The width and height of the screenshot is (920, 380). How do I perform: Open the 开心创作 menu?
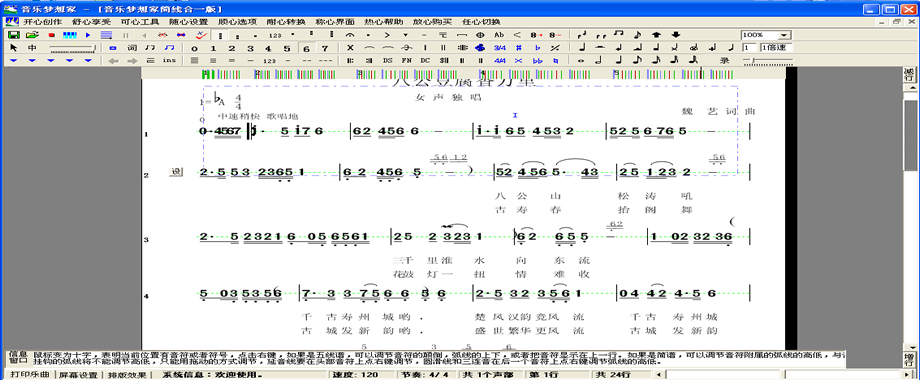click(x=42, y=22)
